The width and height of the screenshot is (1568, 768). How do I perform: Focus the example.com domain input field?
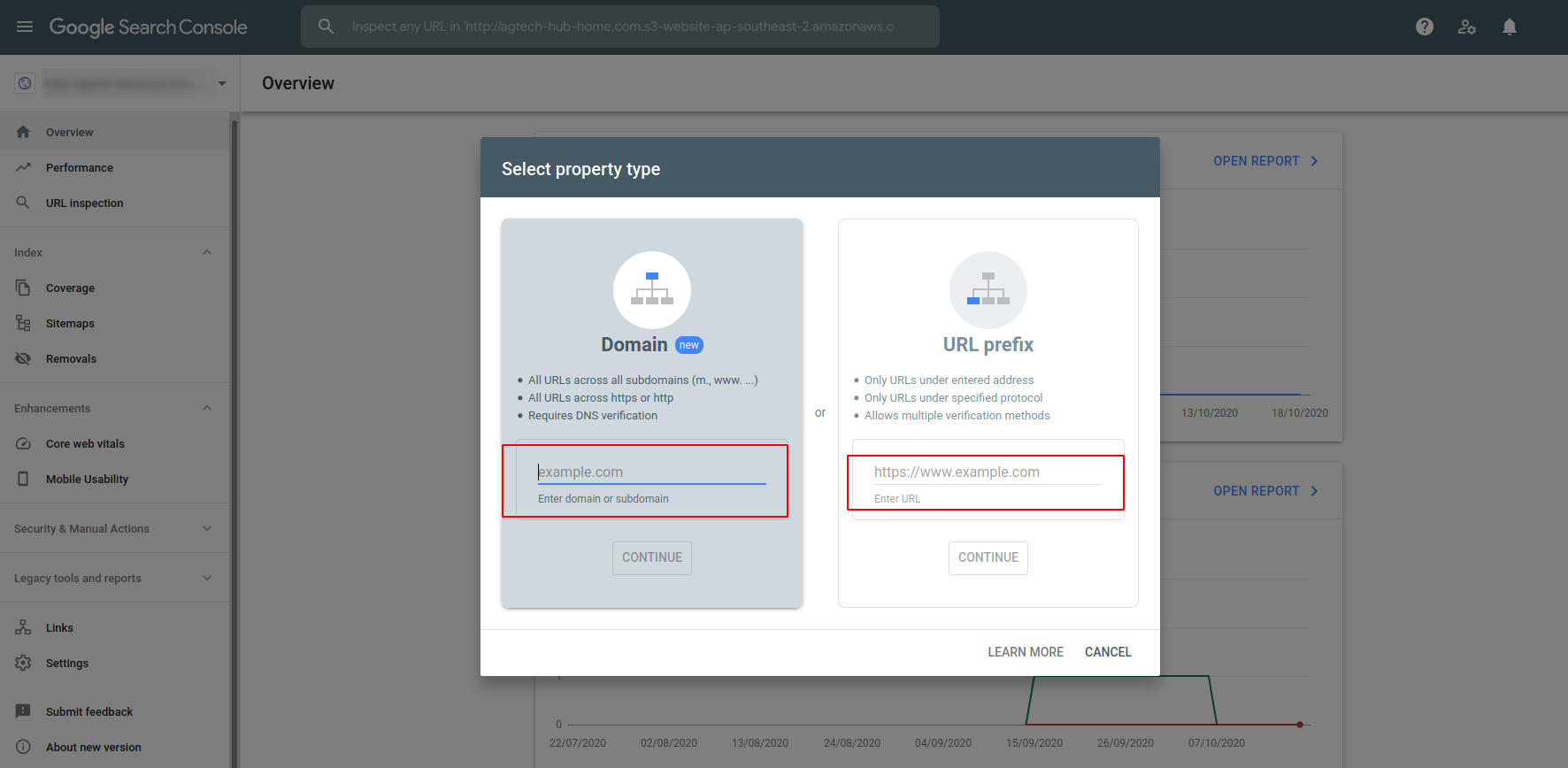point(652,472)
